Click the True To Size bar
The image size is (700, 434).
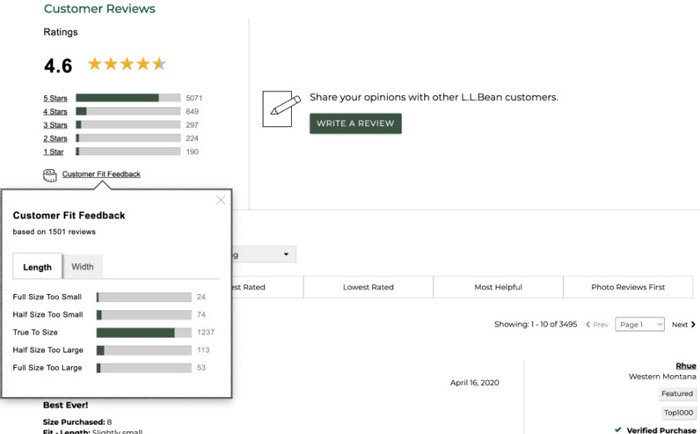(144, 333)
